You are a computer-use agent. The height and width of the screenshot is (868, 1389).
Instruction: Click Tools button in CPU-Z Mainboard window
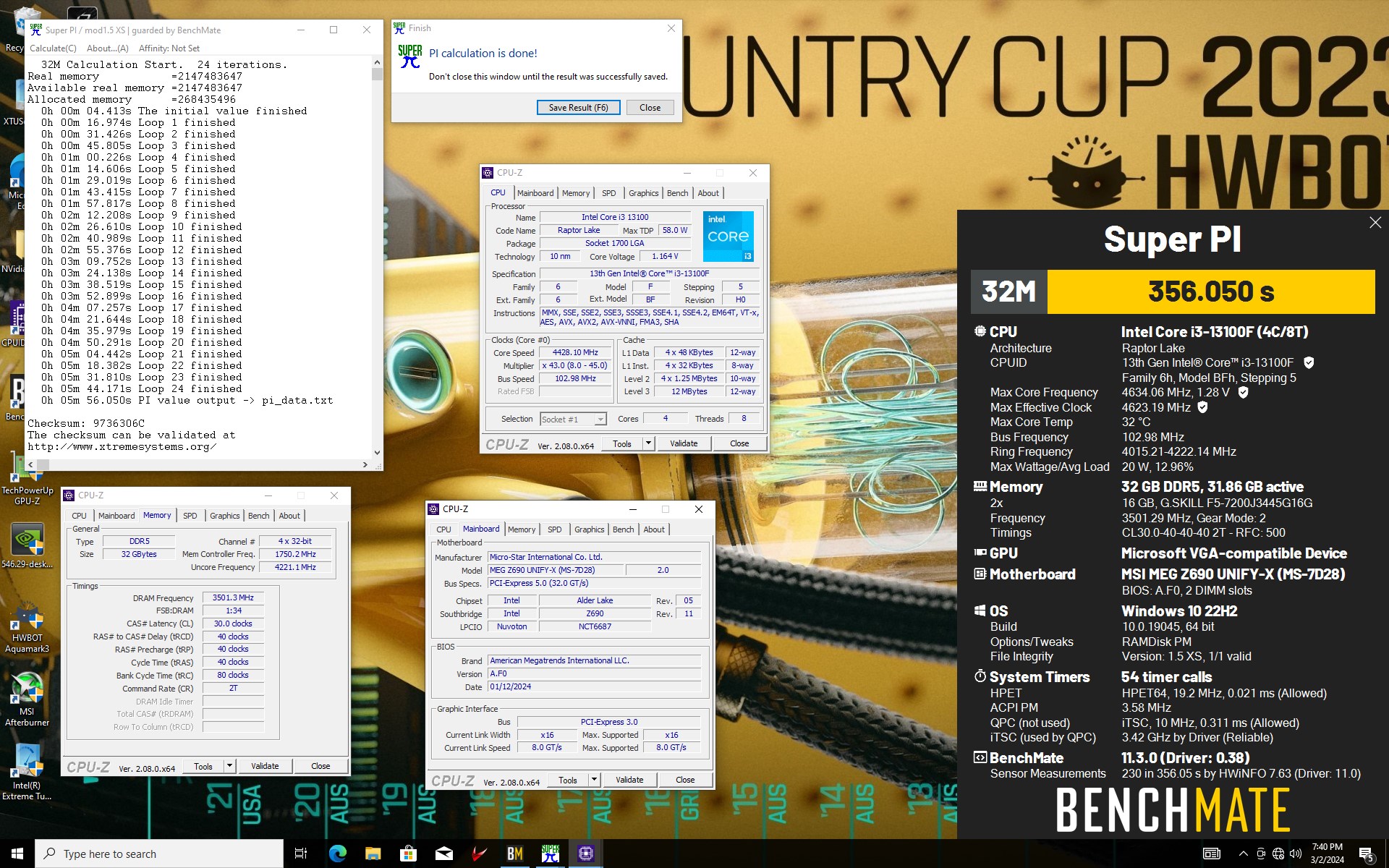pyautogui.click(x=568, y=780)
